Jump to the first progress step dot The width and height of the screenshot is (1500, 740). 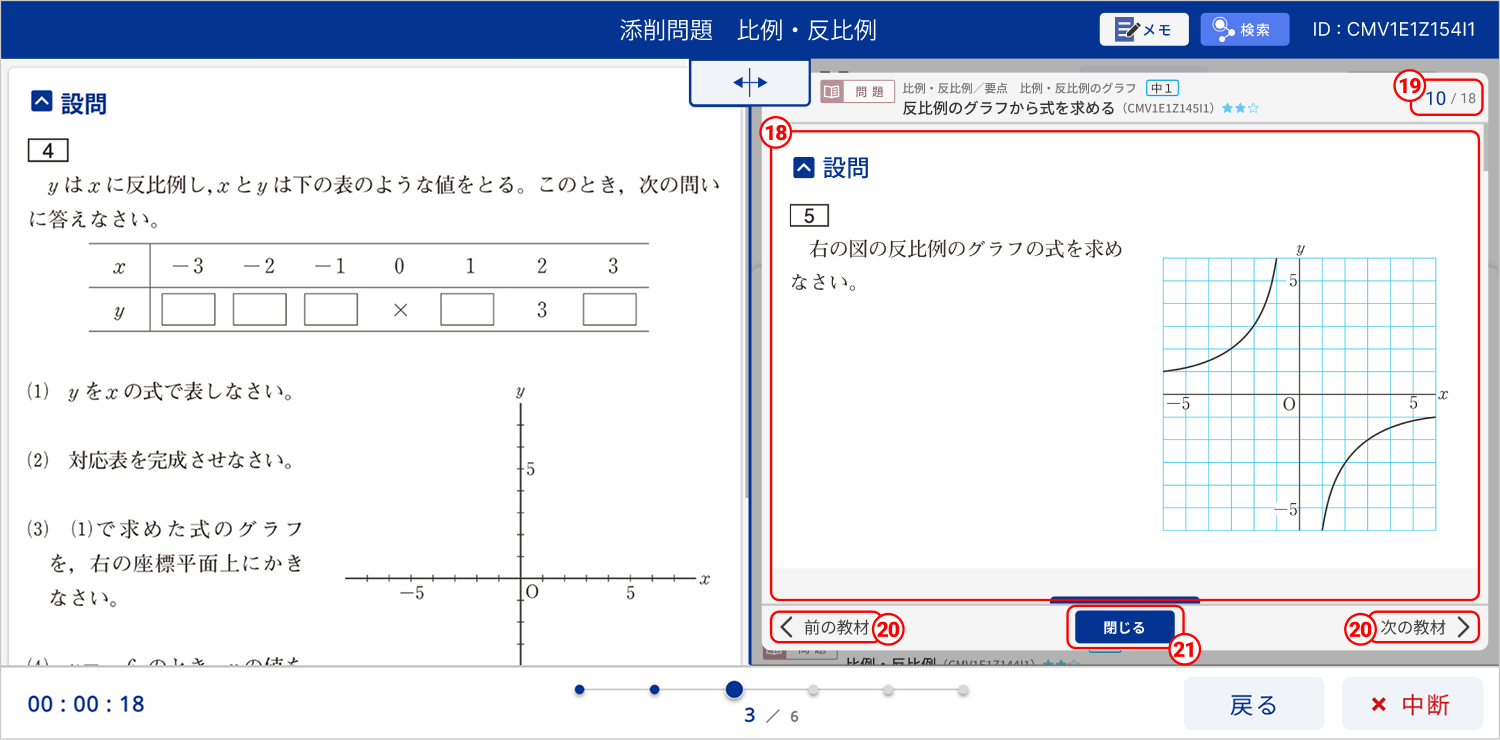tap(579, 689)
